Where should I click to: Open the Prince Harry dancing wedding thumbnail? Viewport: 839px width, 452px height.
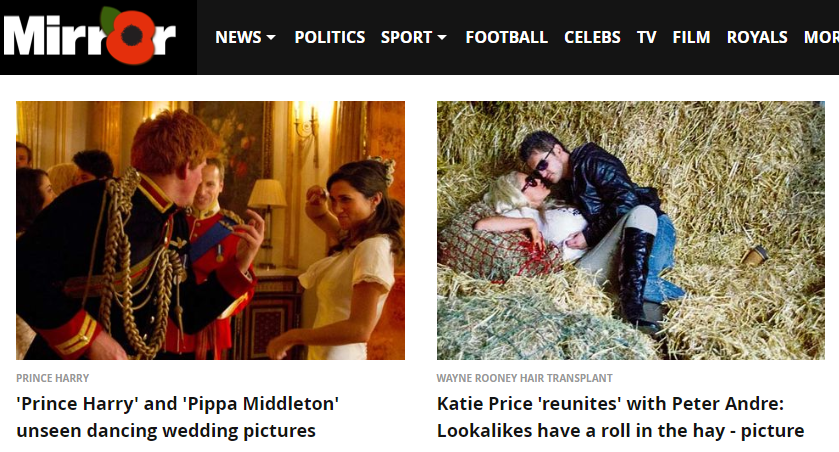[x=210, y=230]
